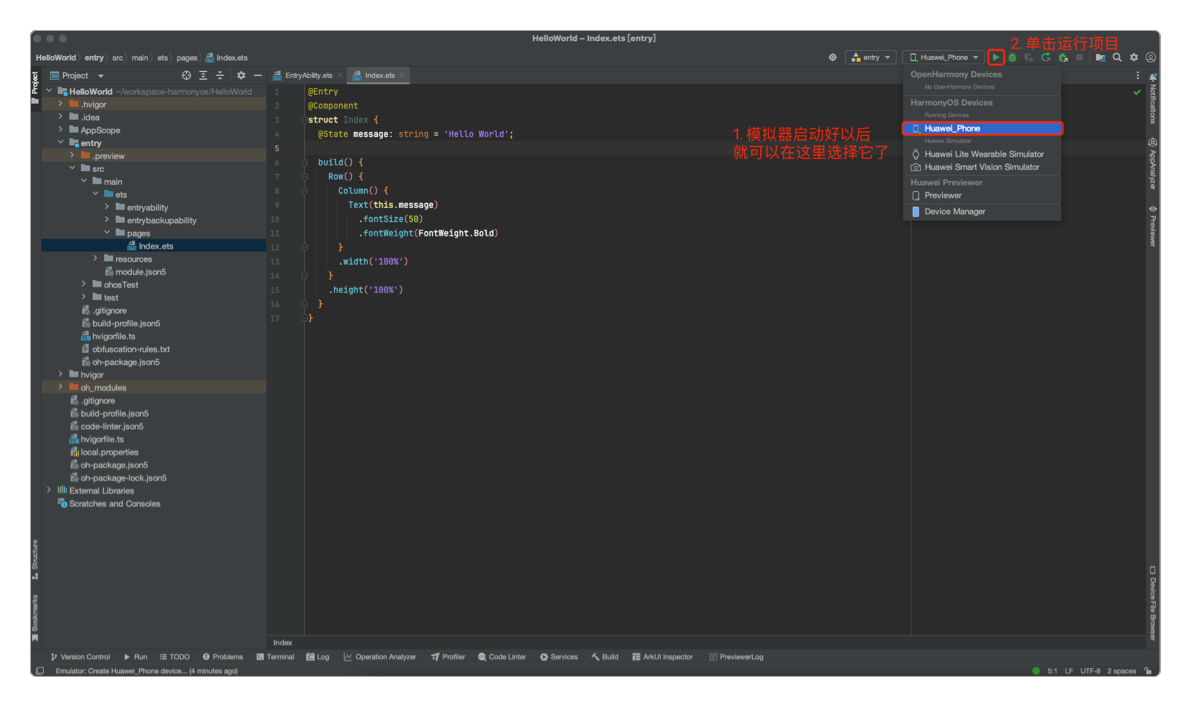Screen dimensions: 1191x707
Task: Run the project with the green play button
Action: point(996,58)
